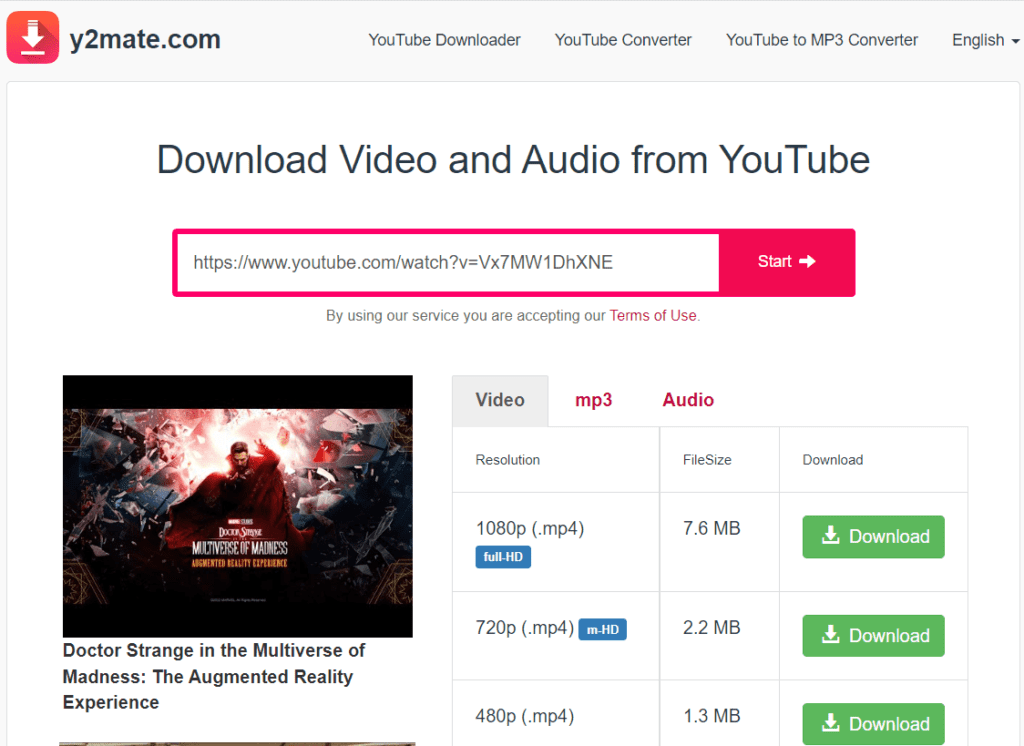Image resolution: width=1024 pixels, height=746 pixels.
Task: Download the 1080p (.mp4) video
Action: pos(873,536)
